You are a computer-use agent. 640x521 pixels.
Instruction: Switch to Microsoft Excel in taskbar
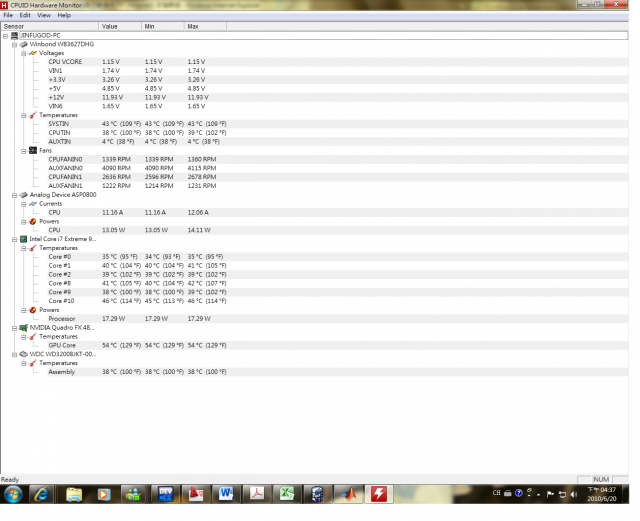(x=287, y=494)
